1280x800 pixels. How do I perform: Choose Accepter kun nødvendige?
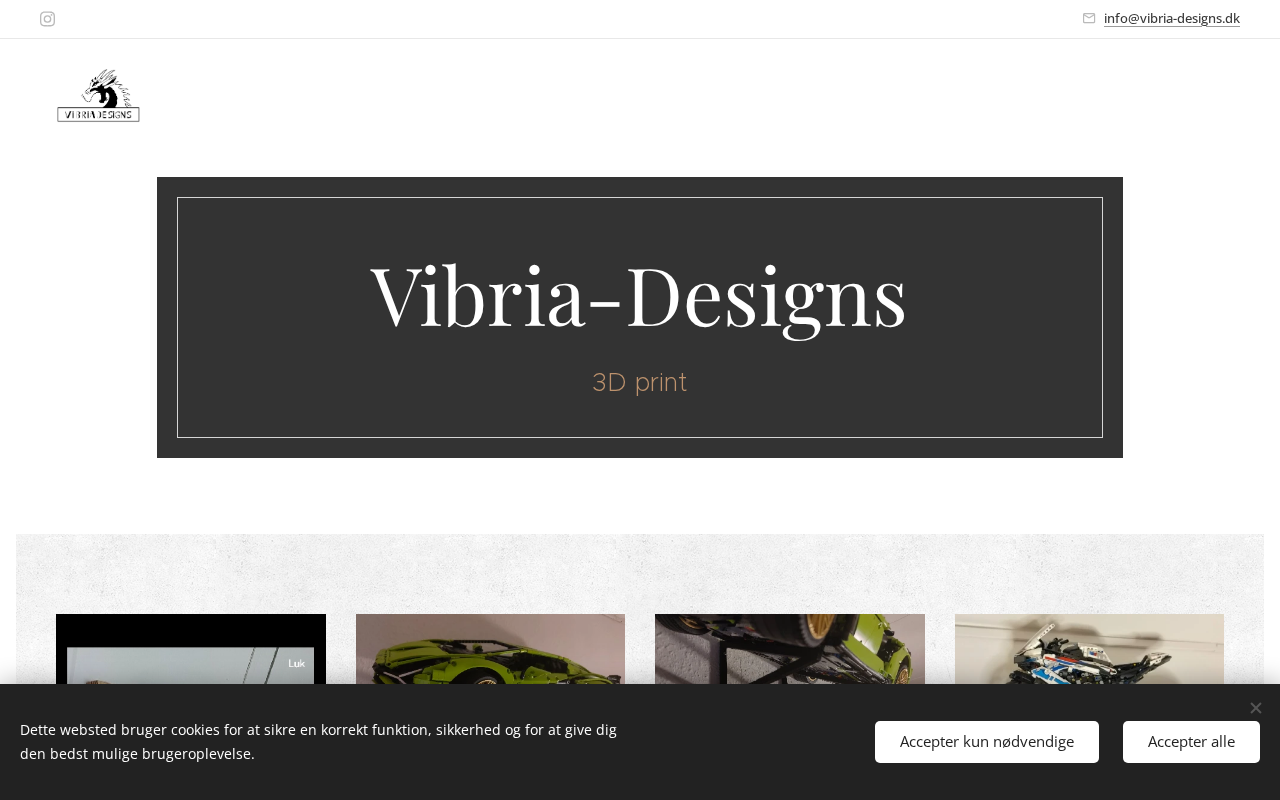click(x=987, y=742)
